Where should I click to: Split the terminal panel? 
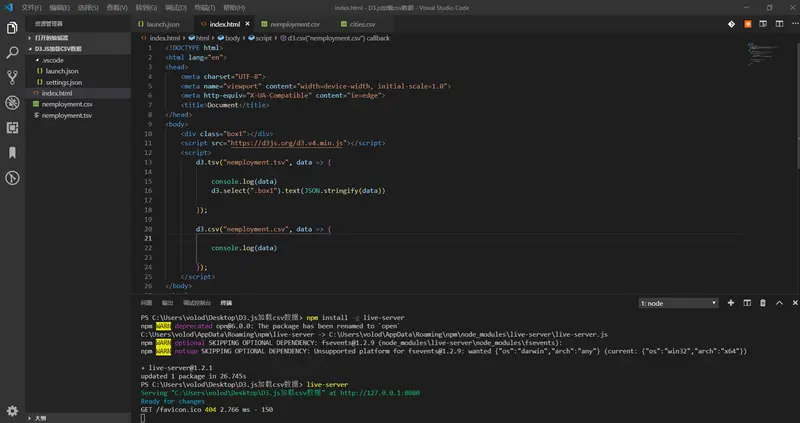747,303
